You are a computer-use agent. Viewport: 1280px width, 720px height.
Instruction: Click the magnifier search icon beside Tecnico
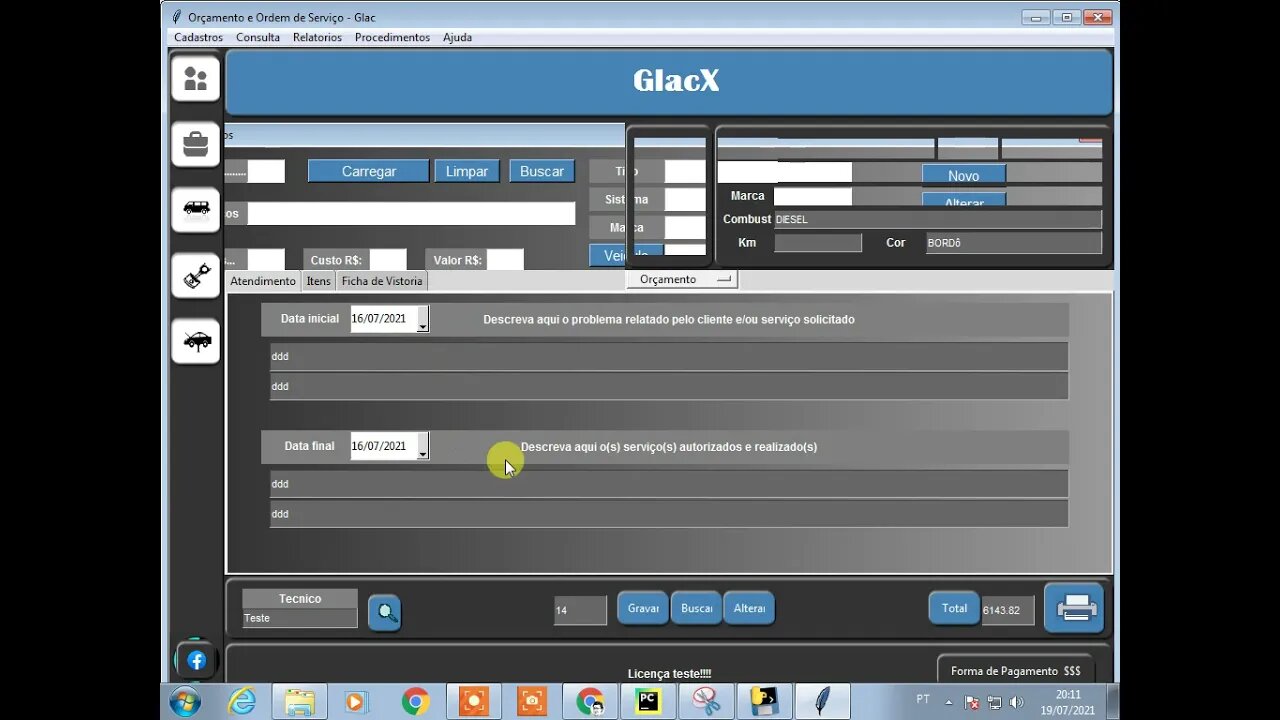(385, 612)
